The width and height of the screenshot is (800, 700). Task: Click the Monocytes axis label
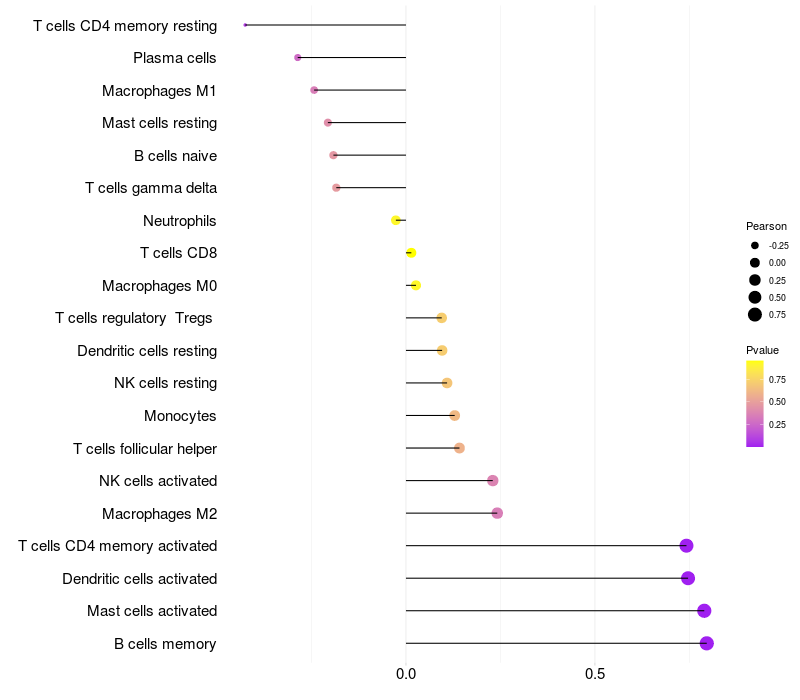tap(180, 416)
